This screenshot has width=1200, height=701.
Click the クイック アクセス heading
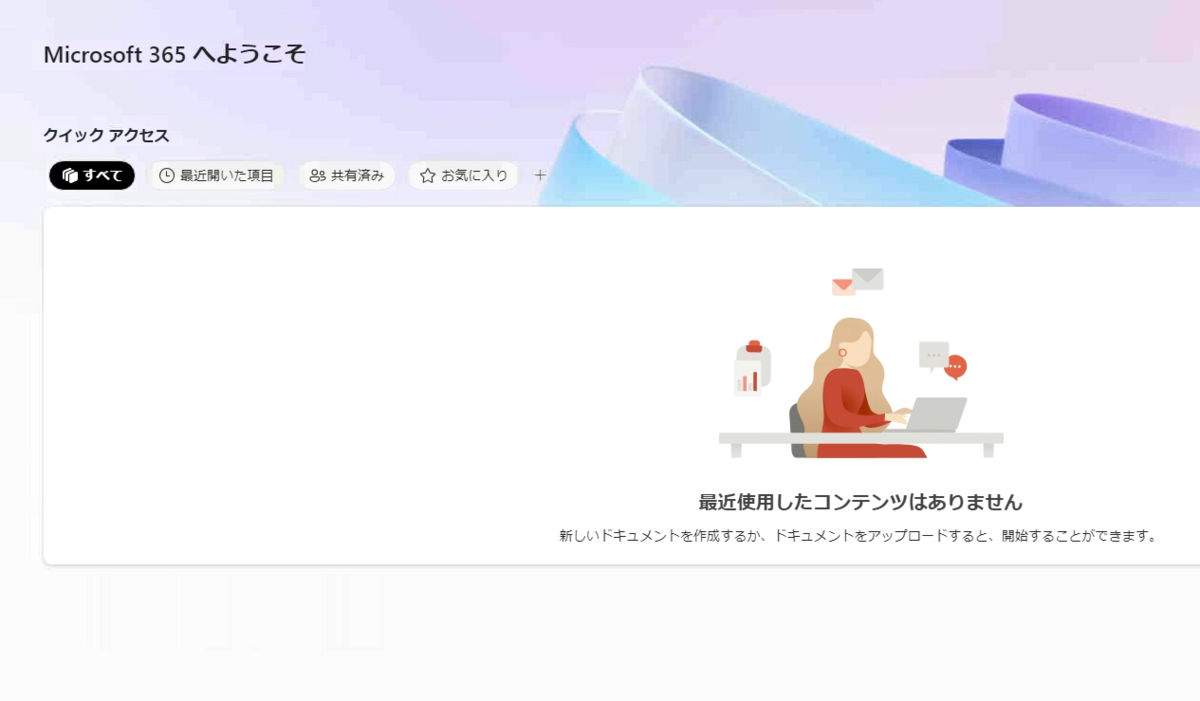pyautogui.click(x=106, y=135)
